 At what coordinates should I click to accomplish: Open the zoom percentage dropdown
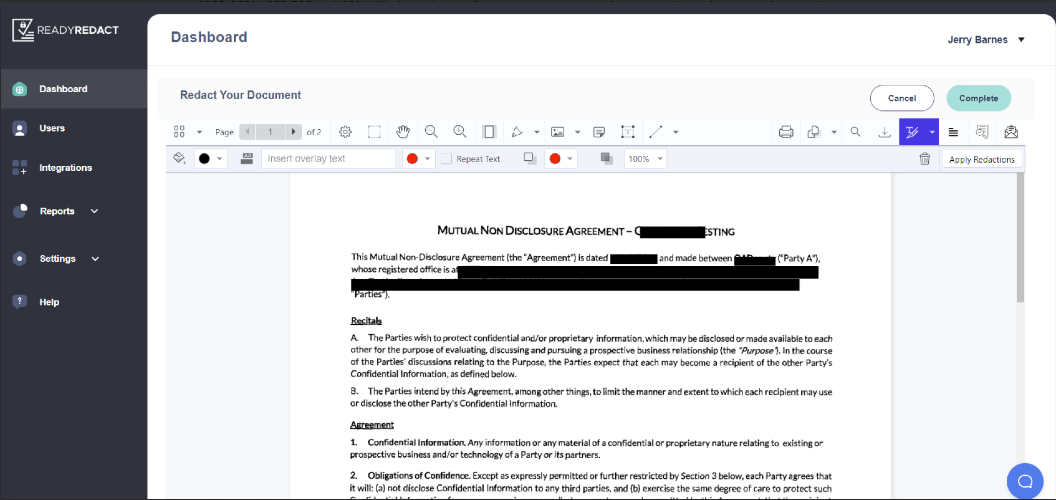point(645,159)
